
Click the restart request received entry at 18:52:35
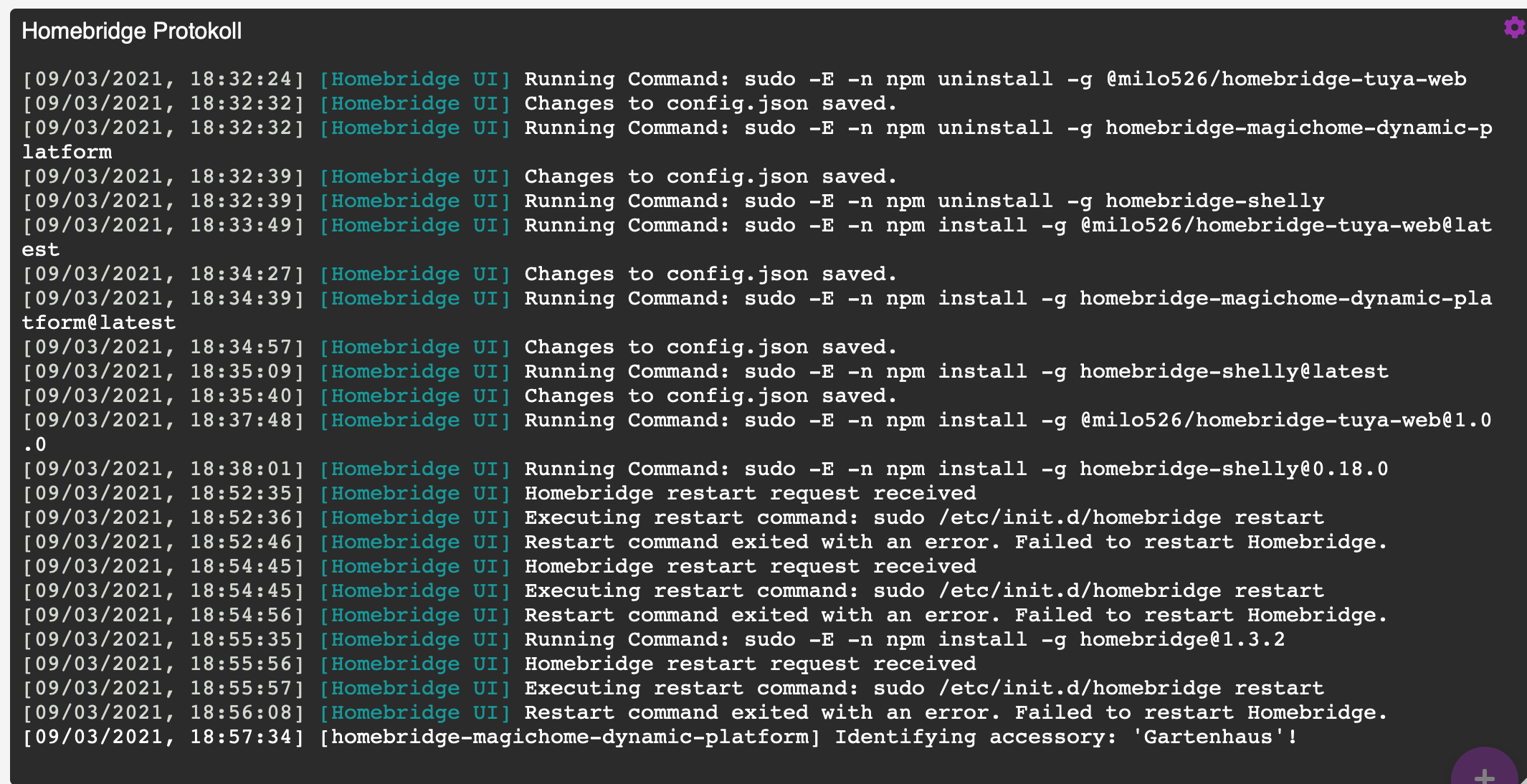click(750, 493)
